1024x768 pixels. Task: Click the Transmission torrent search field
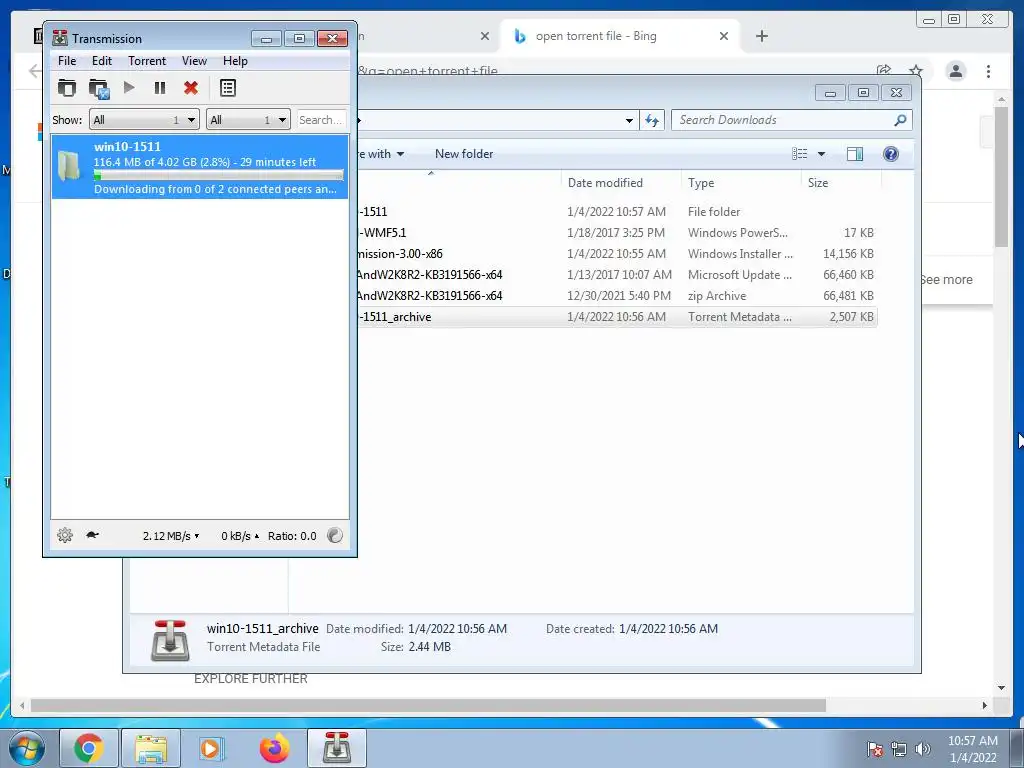pyautogui.click(x=321, y=120)
